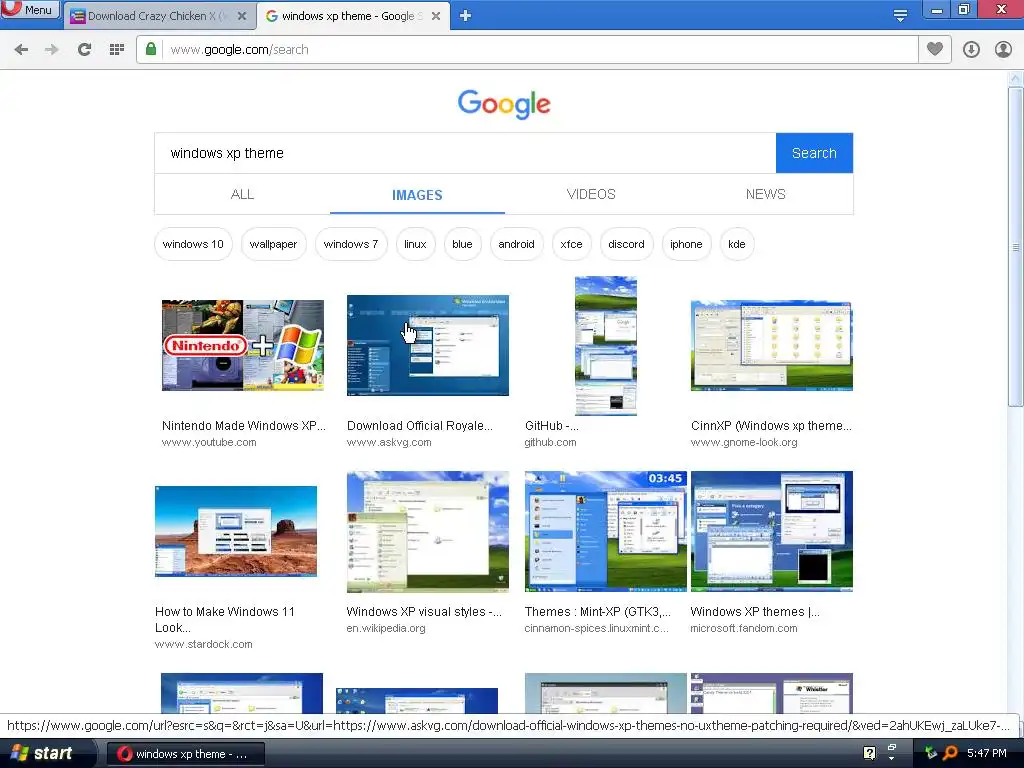
Task: Click the How to Make Windows 11 Look... title
Action: (x=225, y=620)
